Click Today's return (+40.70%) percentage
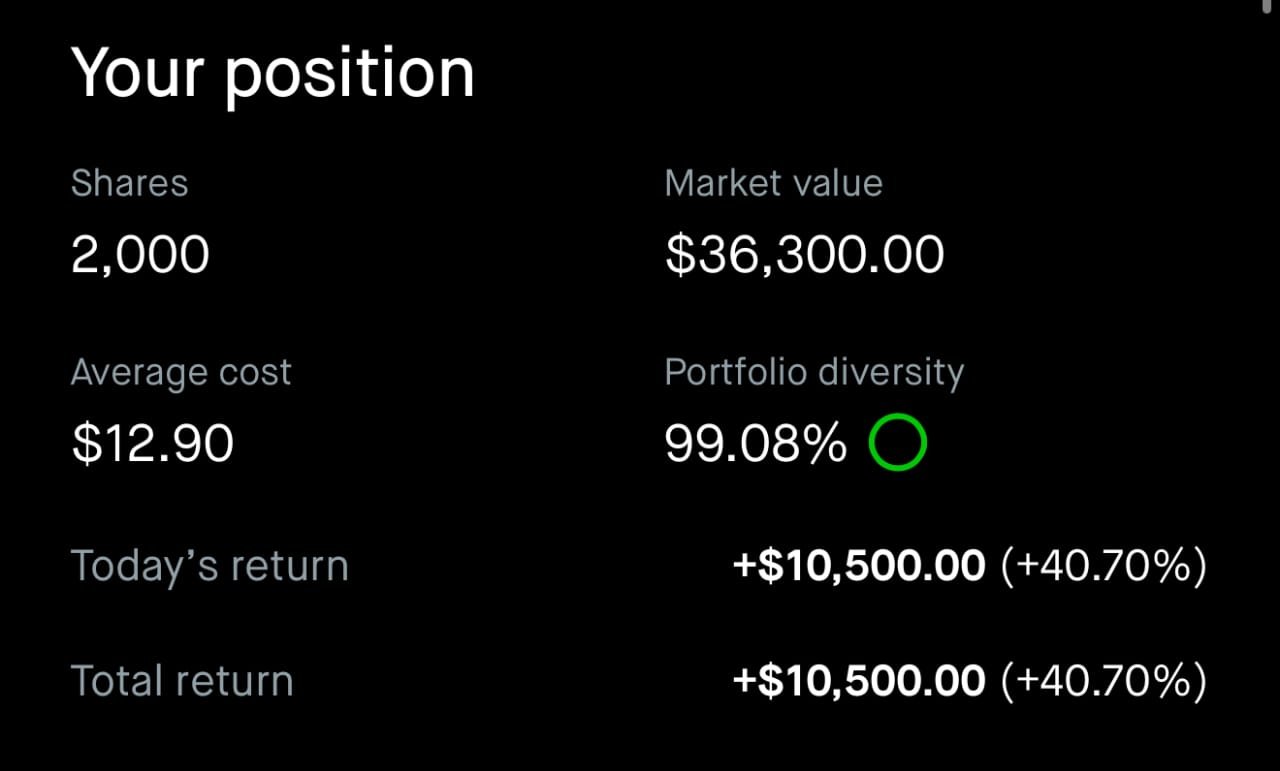The height and width of the screenshot is (771, 1280). (1103, 566)
